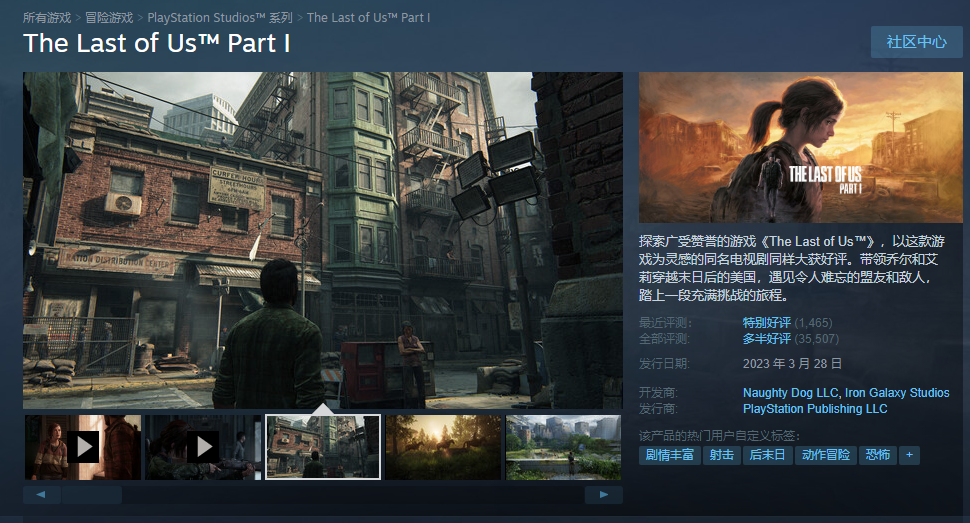This screenshot has height=523, width=970.
Task: Click the left scroll arrow under thumbnails
Action: pyautogui.click(x=41, y=495)
